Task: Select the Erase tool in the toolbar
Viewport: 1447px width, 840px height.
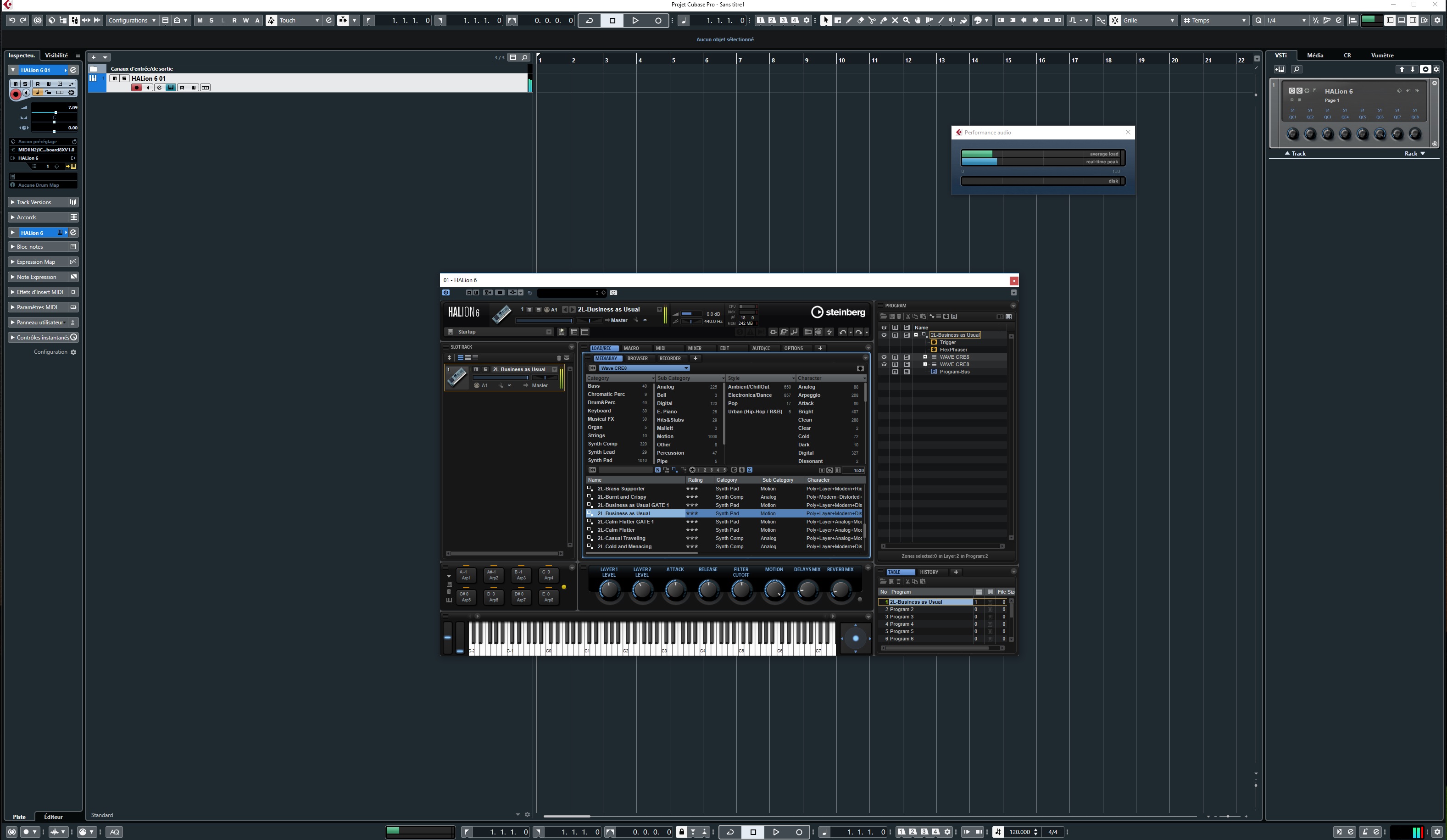Action: pos(860,20)
